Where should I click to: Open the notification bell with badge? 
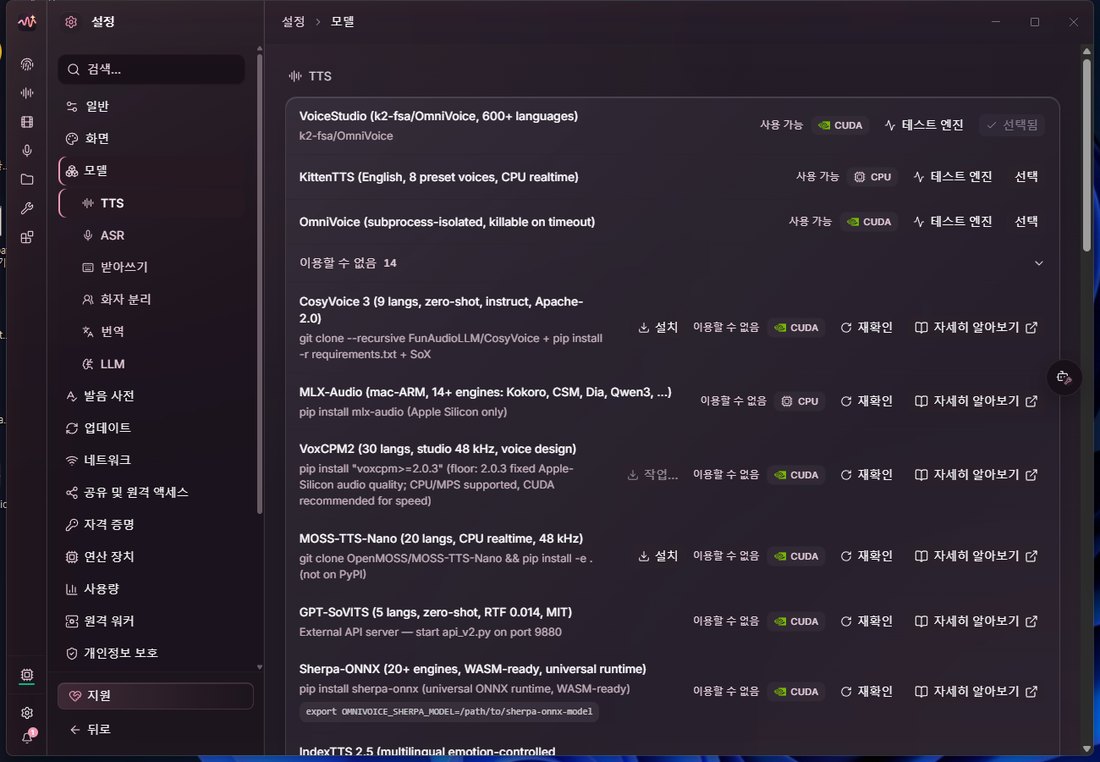pyautogui.click(x=27, y=737)
